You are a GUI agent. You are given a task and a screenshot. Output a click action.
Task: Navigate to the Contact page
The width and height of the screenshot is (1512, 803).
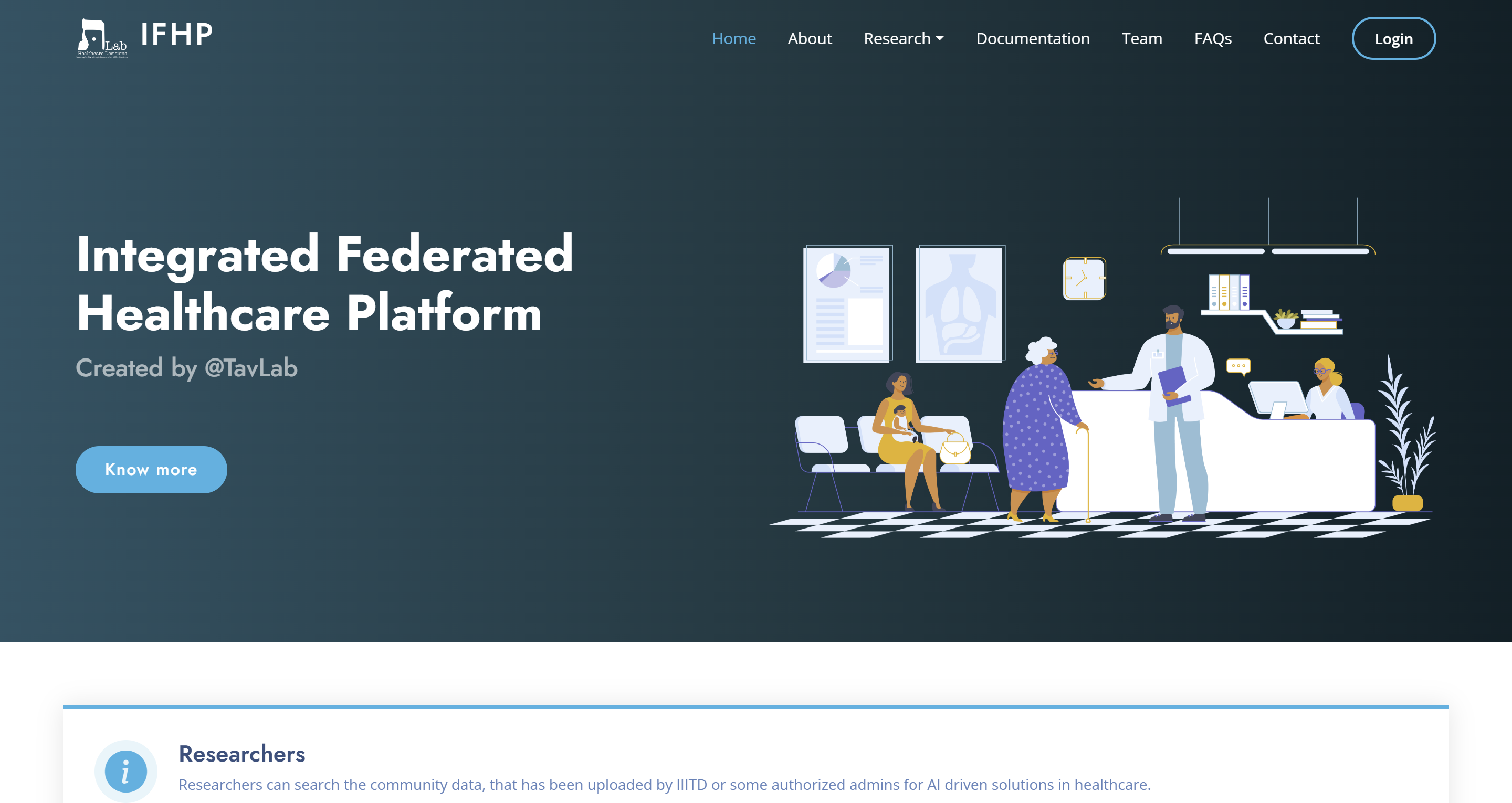pyautogui.click(x=1291, y=38)
